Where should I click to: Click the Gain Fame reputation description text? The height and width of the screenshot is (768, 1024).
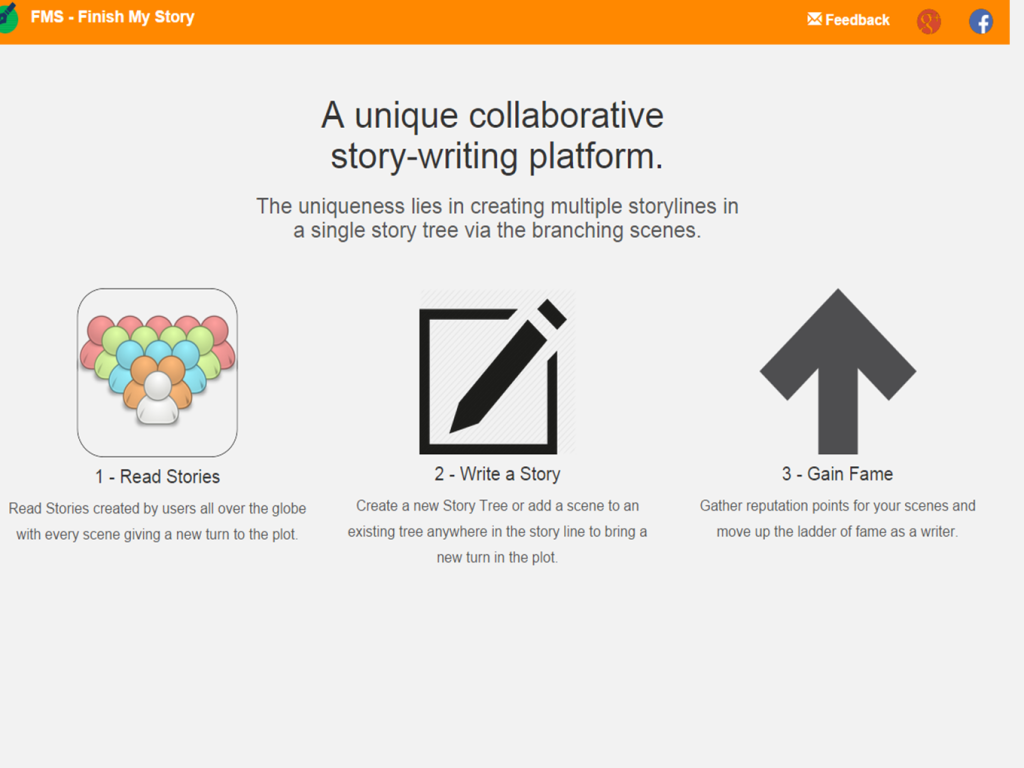(x=838, y=518)
